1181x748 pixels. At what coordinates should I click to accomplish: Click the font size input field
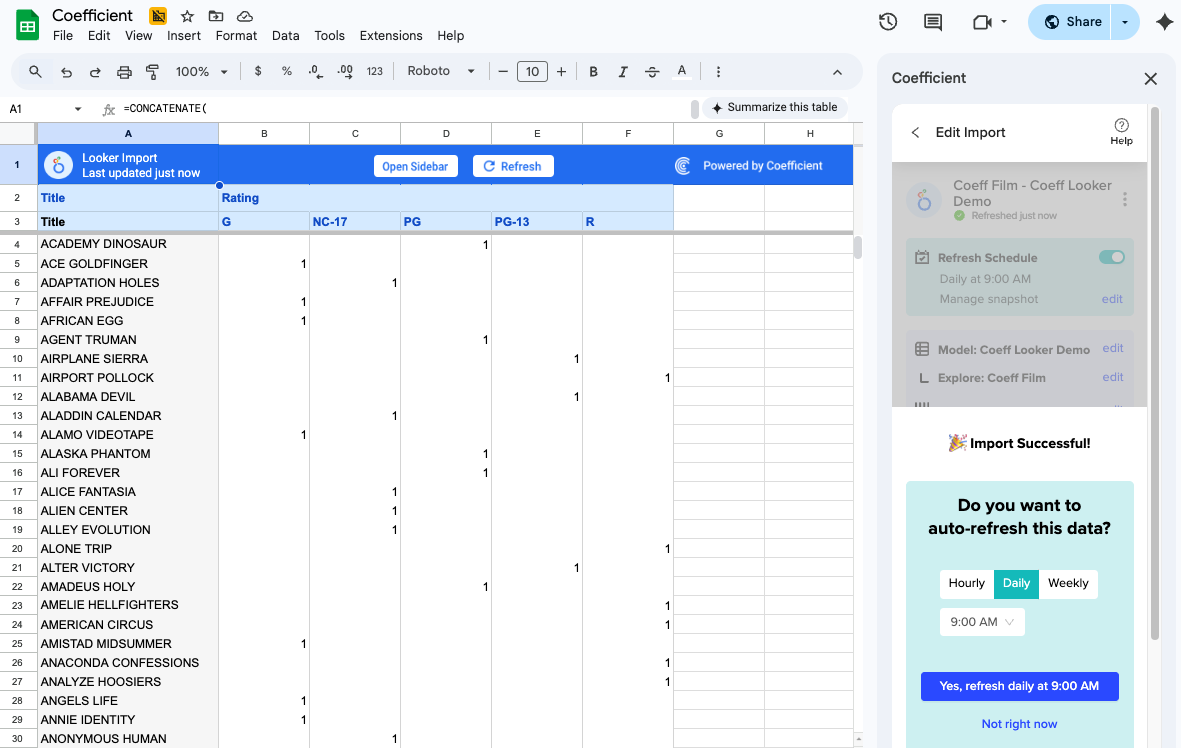[532, 72]
